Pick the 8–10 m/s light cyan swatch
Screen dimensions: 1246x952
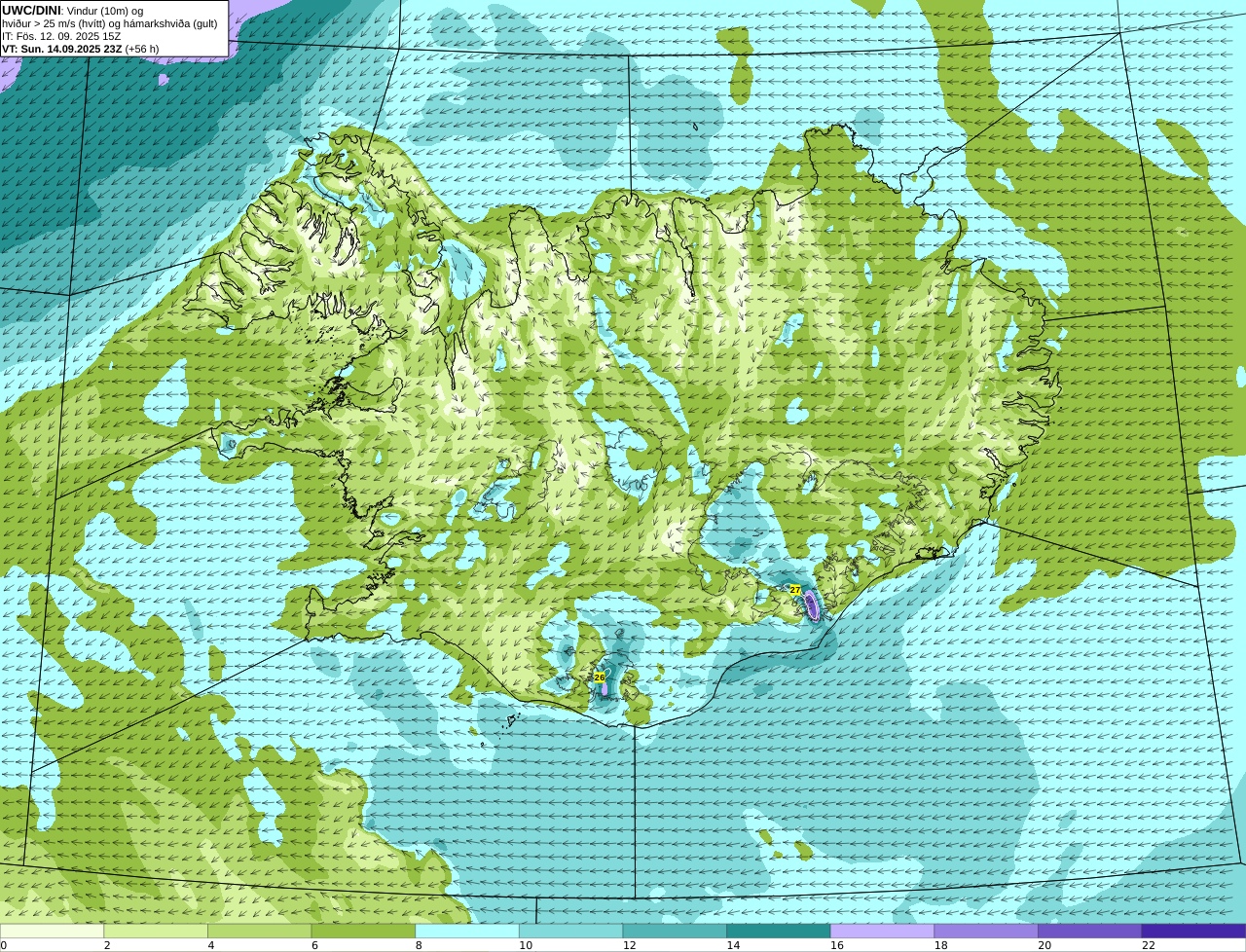tap(467, 932)
